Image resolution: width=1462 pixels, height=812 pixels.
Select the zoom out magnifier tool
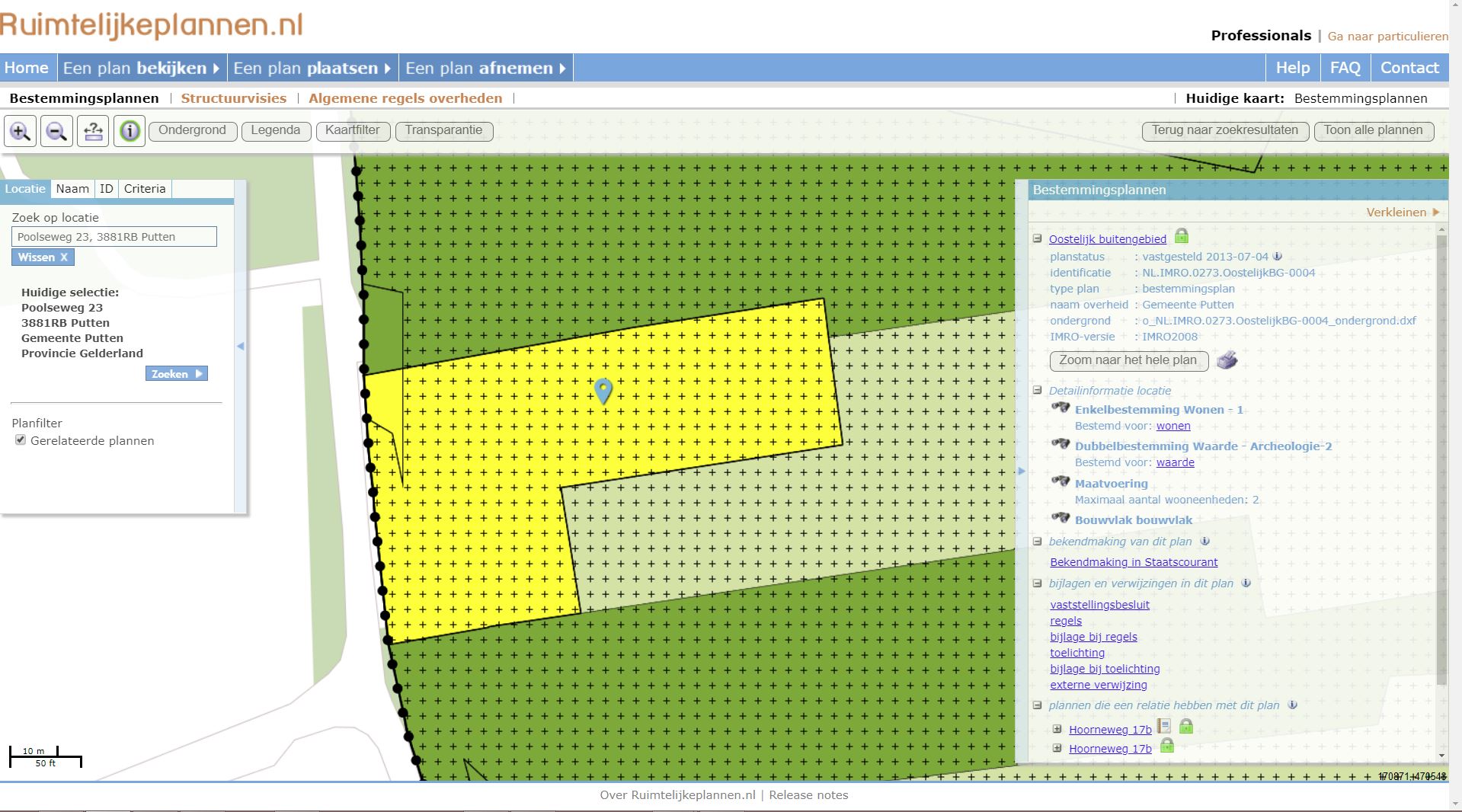coord(56,131)
